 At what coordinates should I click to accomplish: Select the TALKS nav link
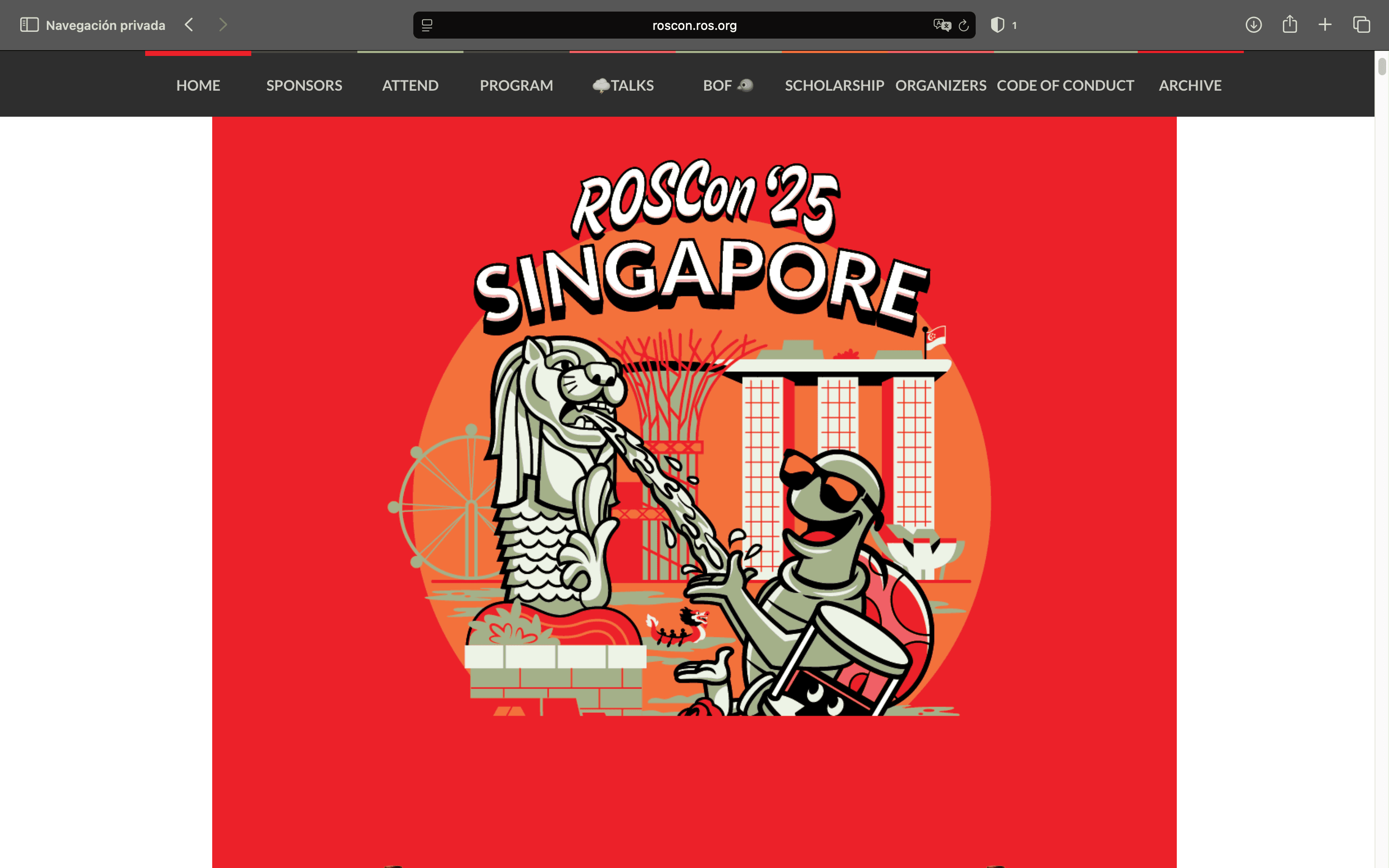pyautogui.click(x=623, y=85)
